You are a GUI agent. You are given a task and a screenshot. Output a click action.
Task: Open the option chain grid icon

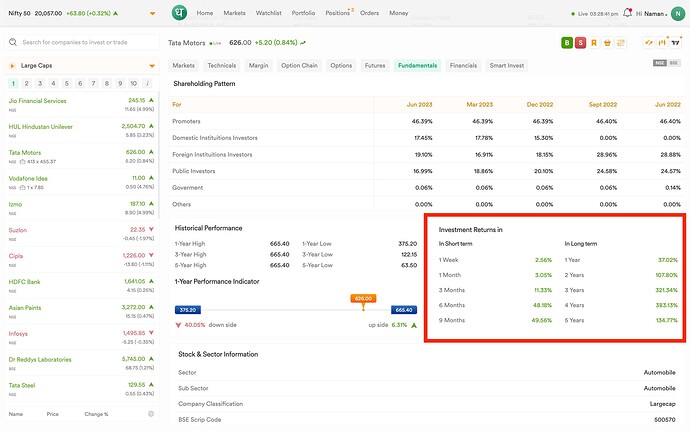(x=621, y=43)
